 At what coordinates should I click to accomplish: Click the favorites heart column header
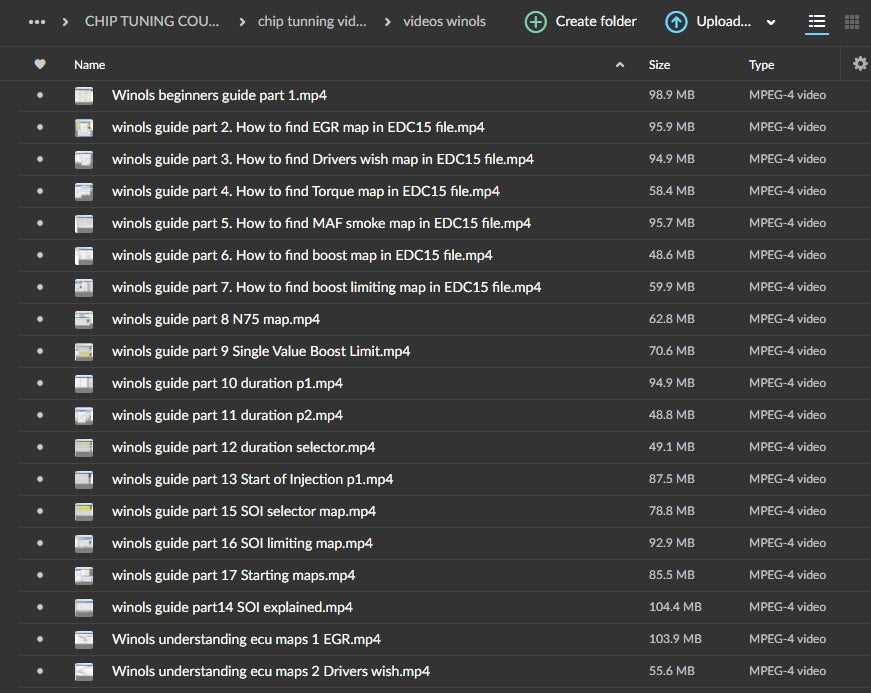pos(40,64)
